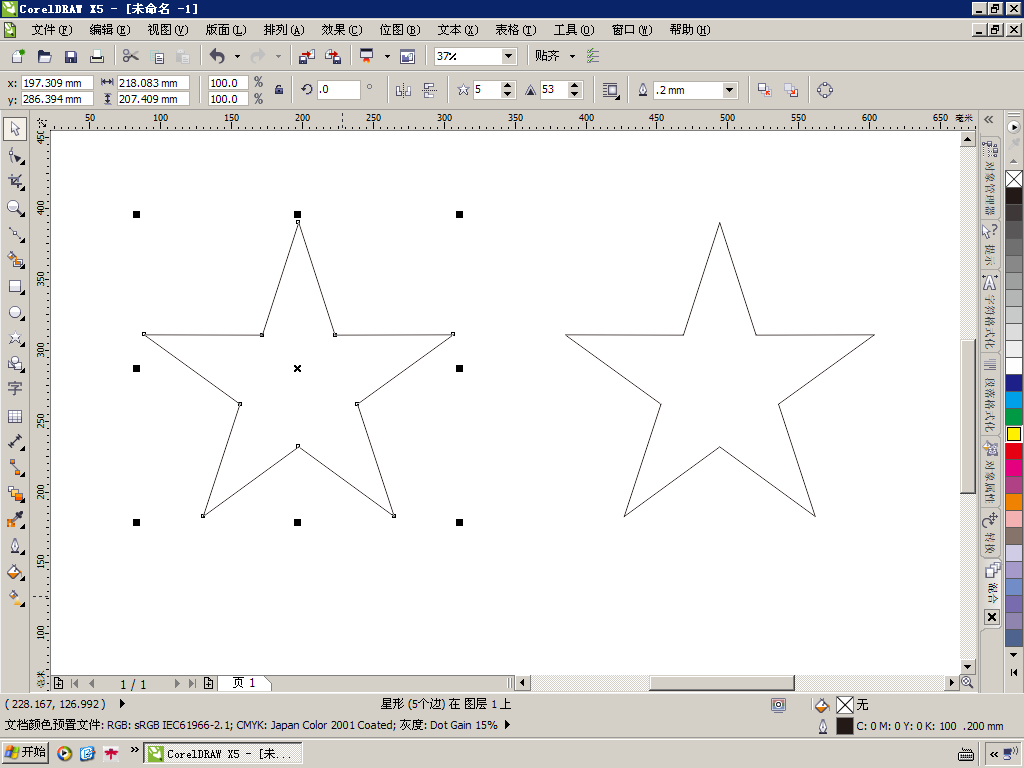The width and height of the screenshot is (1024, 768).
Task: Select the Eyedropper tool
Action: tap(15, 520)
